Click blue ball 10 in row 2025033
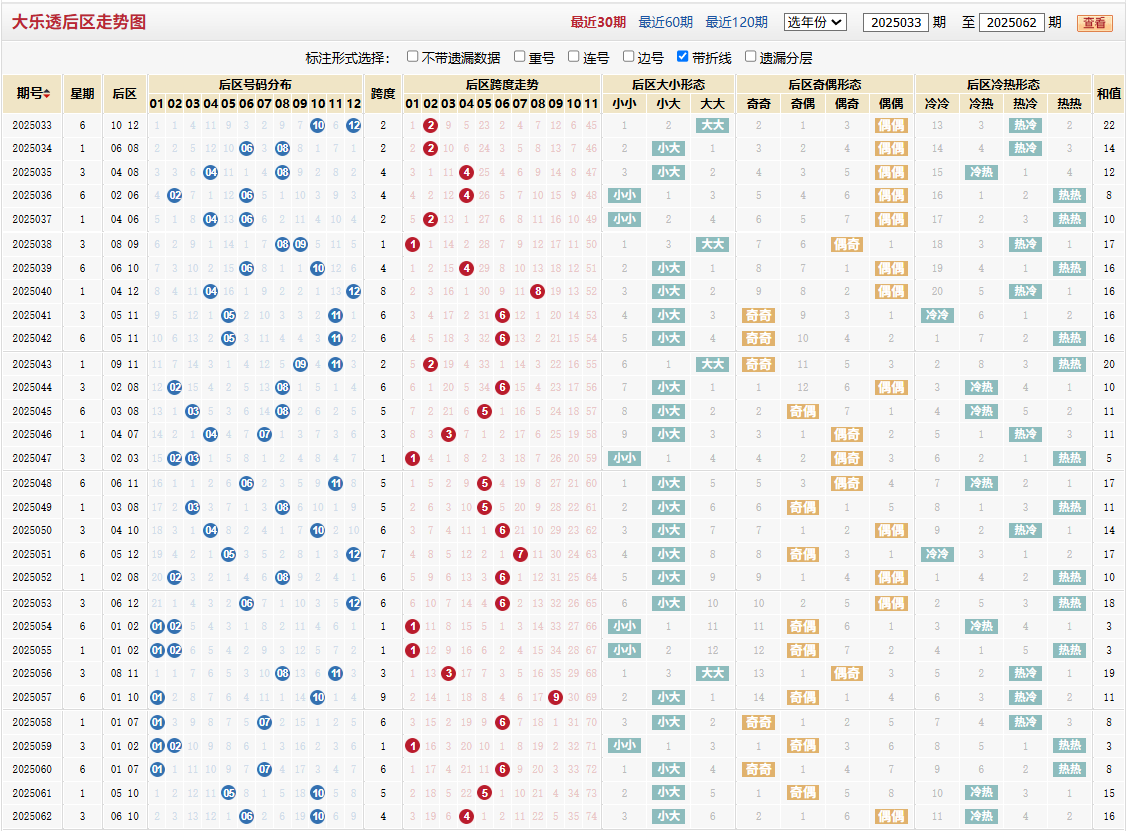The height and width of the screenshot is (831, 1126). [318, 125]
